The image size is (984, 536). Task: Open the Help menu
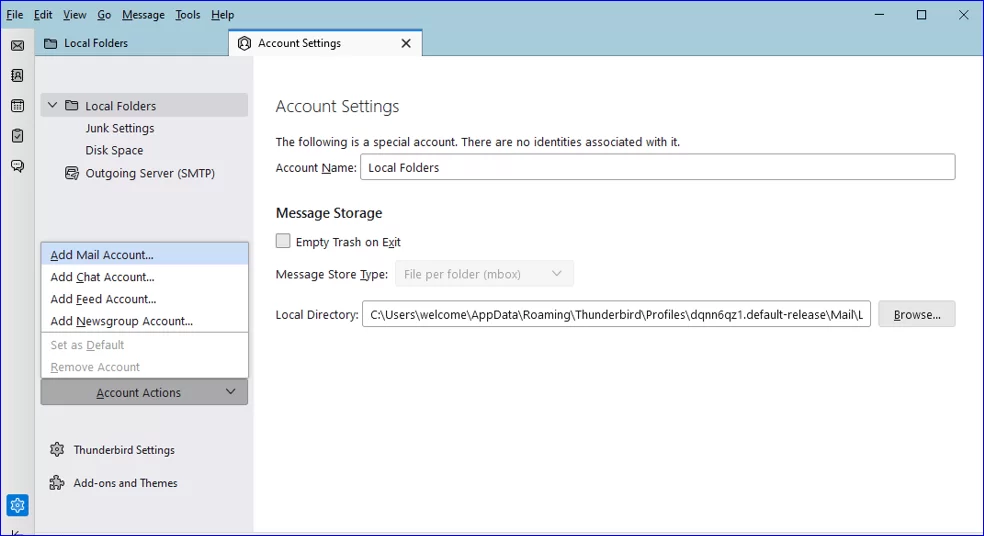(222, 14)
